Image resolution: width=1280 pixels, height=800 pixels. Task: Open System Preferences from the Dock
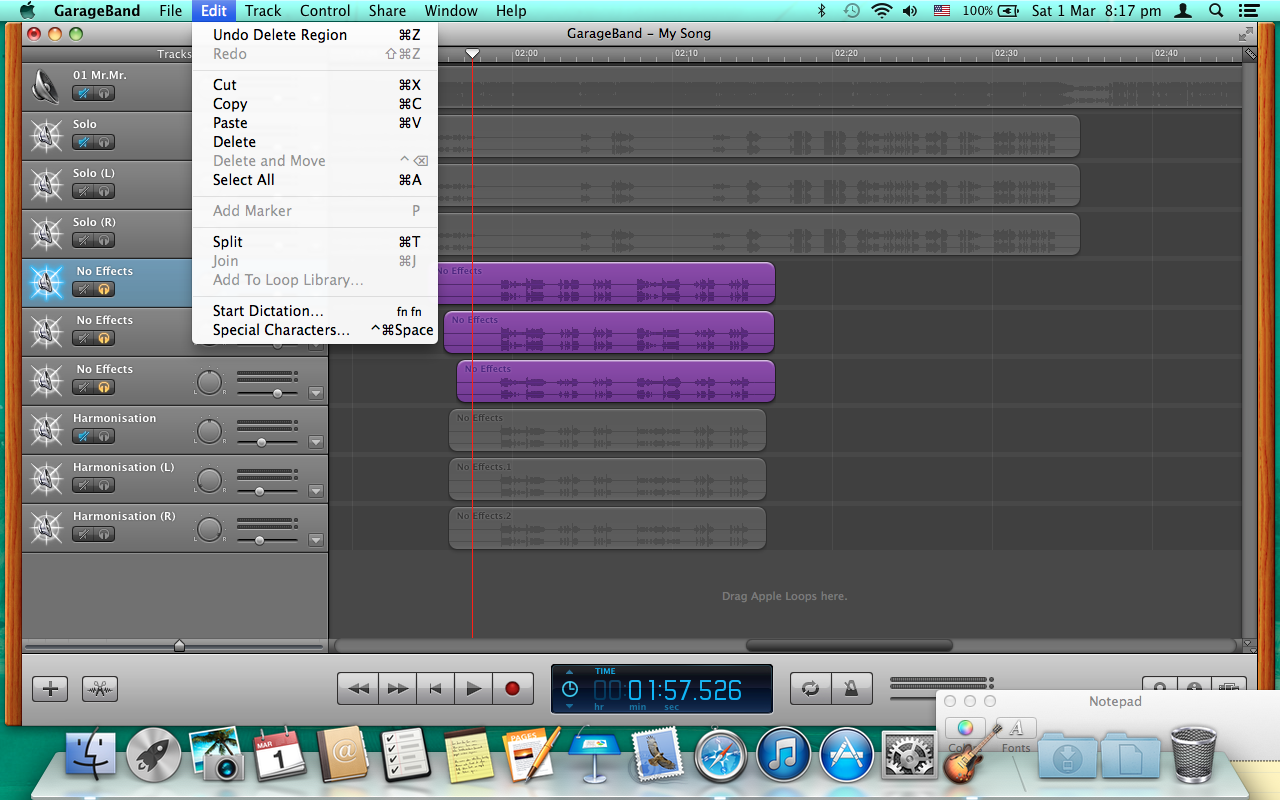pyautogui.click(x=908, y=755)
